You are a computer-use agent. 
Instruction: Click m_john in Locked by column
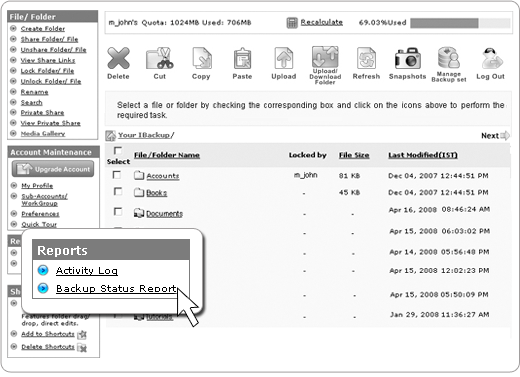click(x=306, y=175)
